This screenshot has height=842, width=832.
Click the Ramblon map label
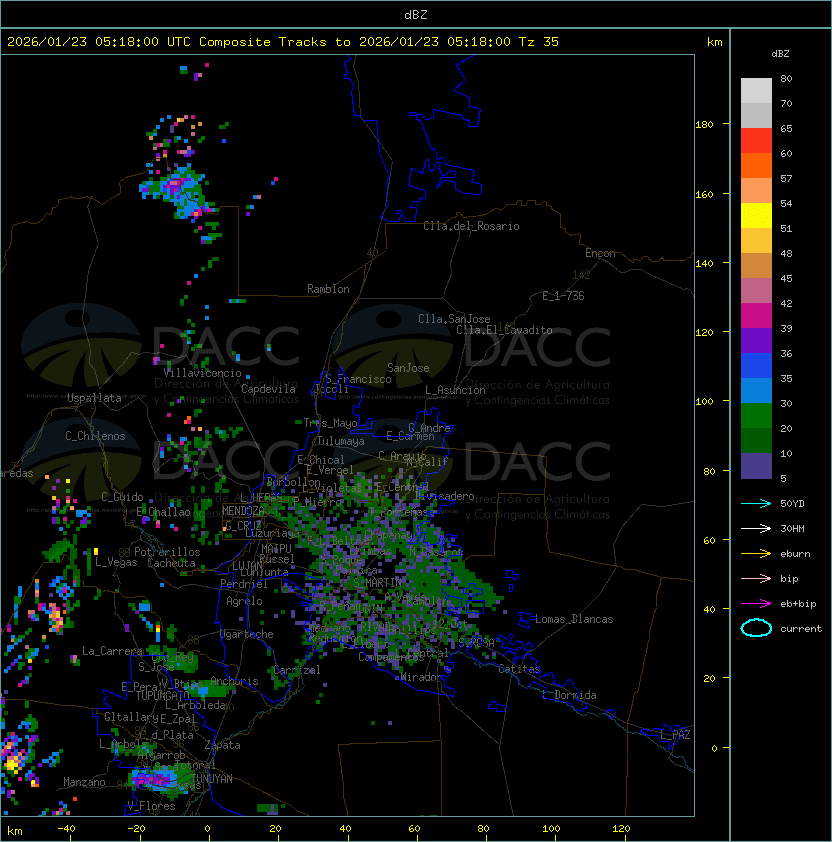(328, 289)
